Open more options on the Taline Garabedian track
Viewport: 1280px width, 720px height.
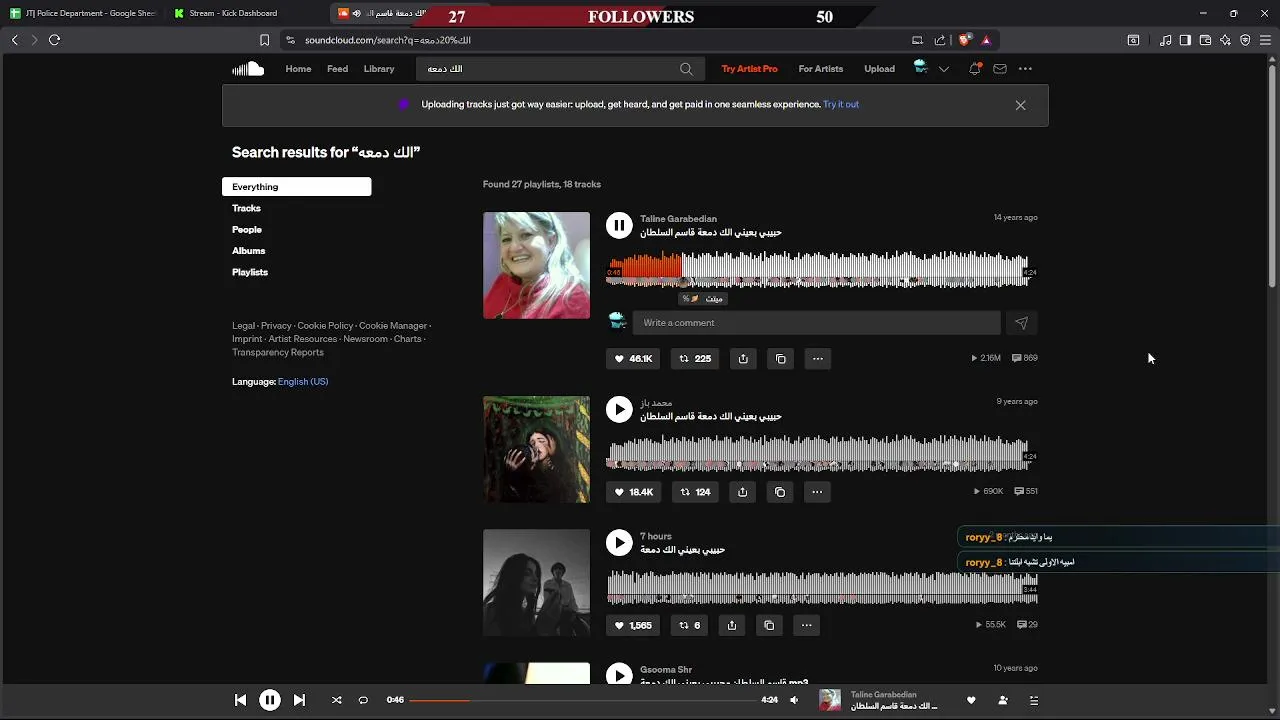[818, 359]
